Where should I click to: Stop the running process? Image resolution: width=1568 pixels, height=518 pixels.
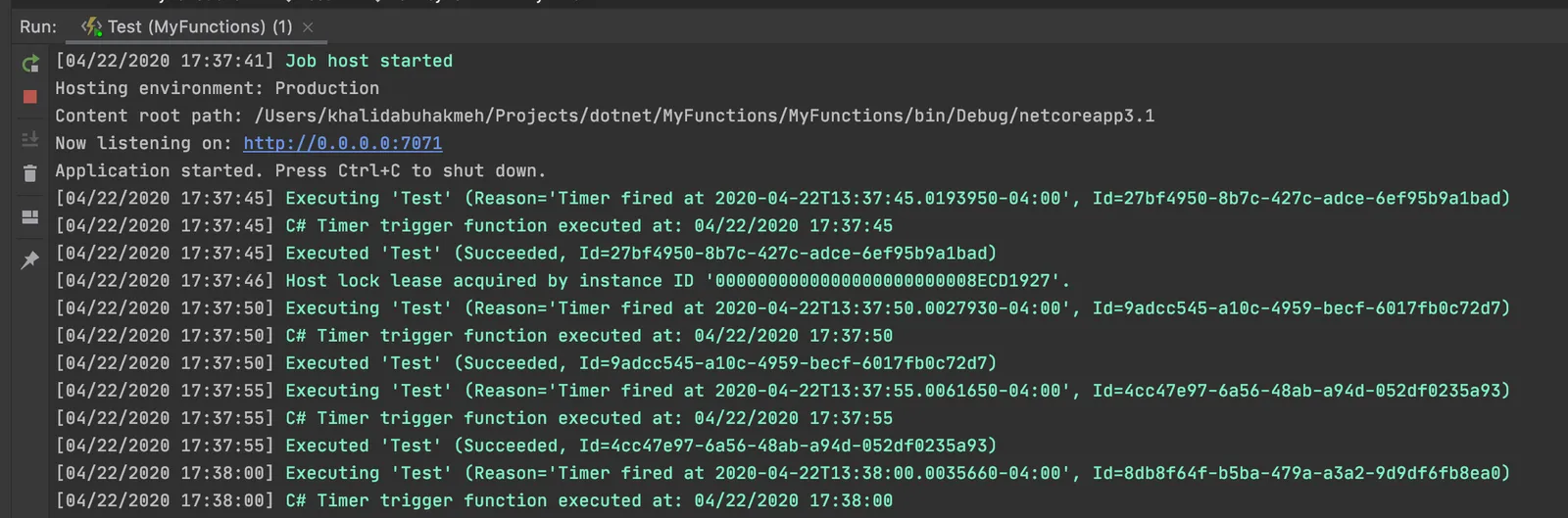[x=29, y=97]
